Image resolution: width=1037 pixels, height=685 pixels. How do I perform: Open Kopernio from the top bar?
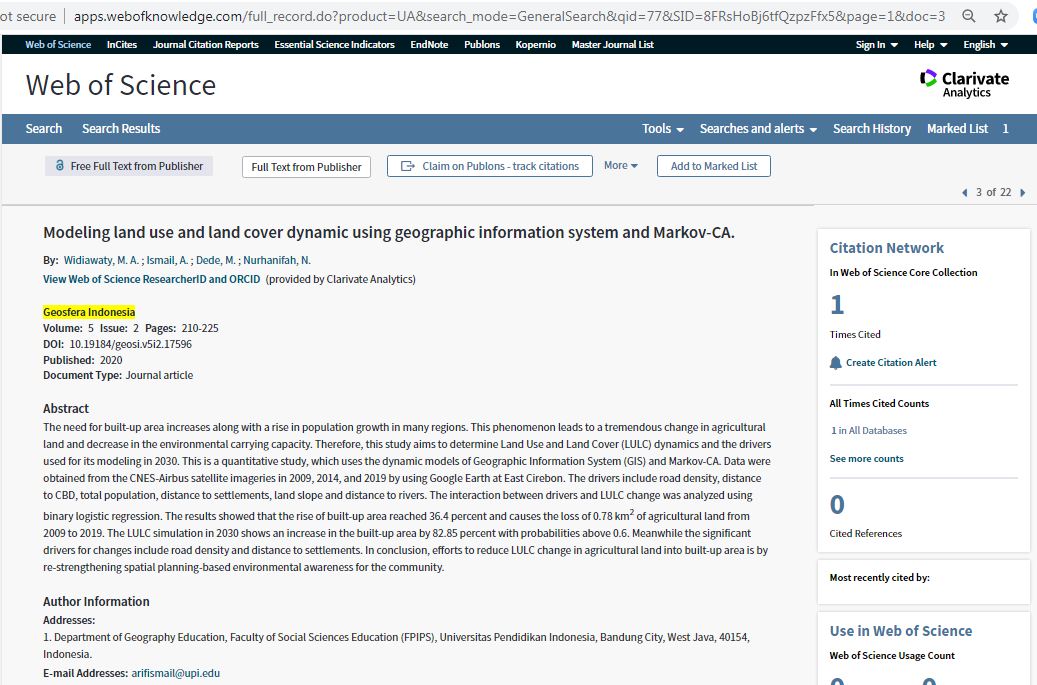536,44
